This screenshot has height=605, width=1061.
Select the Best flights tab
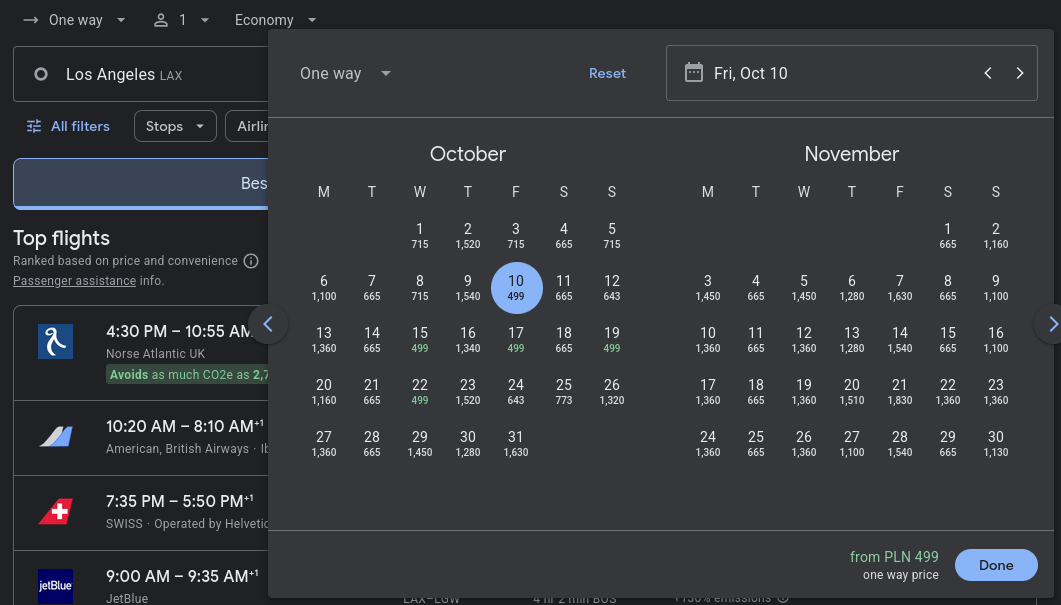click(141, 183)
